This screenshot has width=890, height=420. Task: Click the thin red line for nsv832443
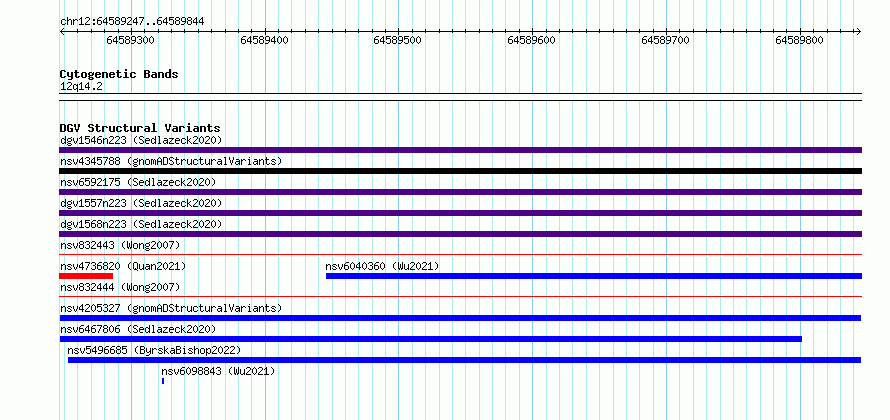click(460, 255)
